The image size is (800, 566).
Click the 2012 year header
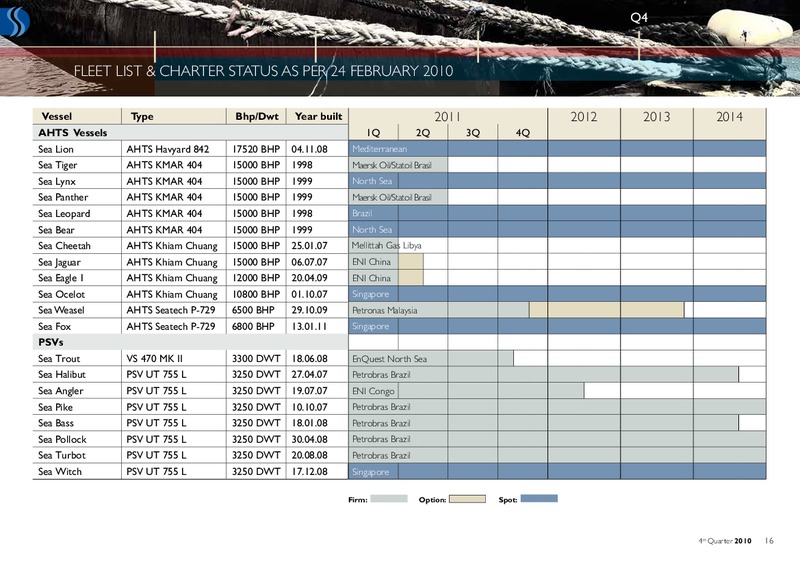(x=584, y=117)
